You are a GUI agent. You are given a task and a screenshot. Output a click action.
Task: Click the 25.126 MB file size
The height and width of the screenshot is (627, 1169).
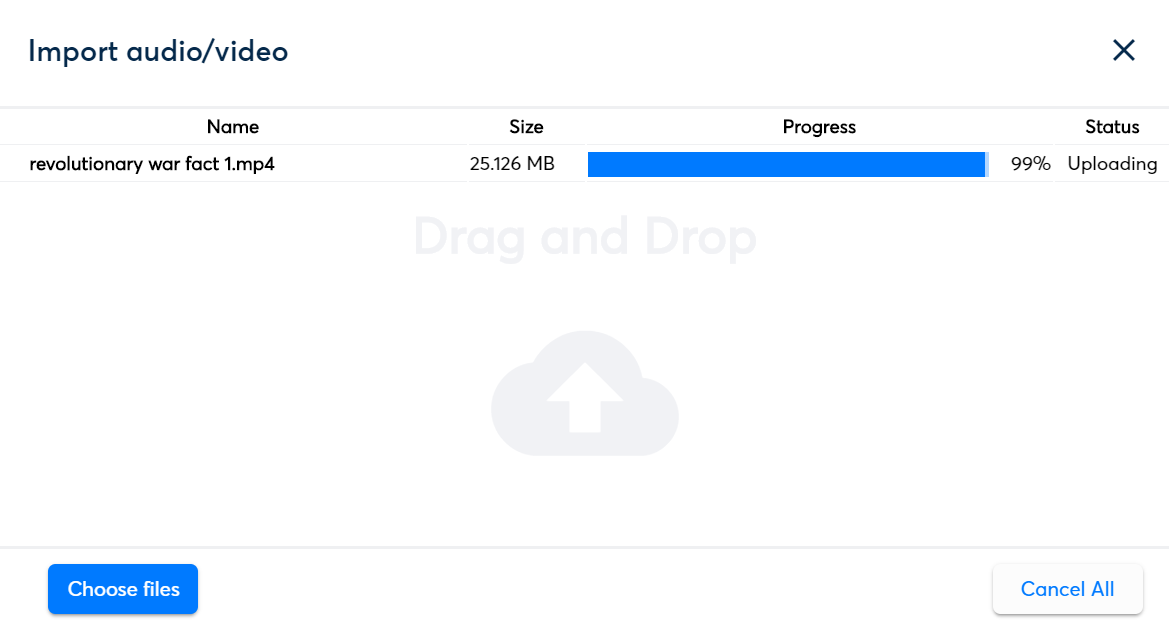click(x=512, y=164)
